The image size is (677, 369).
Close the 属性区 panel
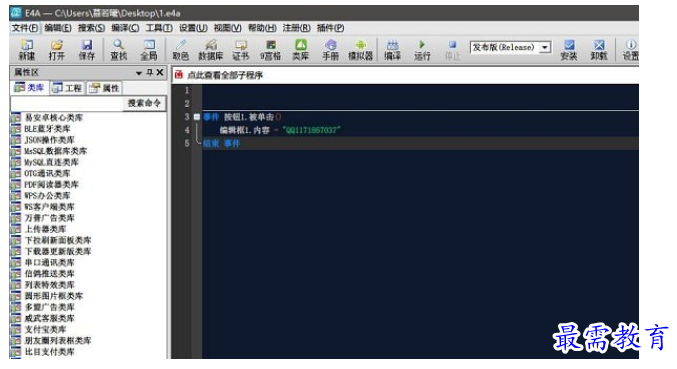[x=160, y=73]
